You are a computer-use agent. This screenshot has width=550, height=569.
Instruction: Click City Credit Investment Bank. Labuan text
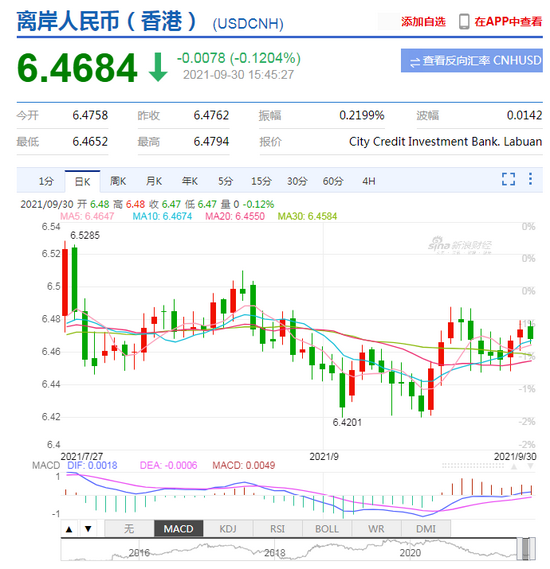coord(446,142)
